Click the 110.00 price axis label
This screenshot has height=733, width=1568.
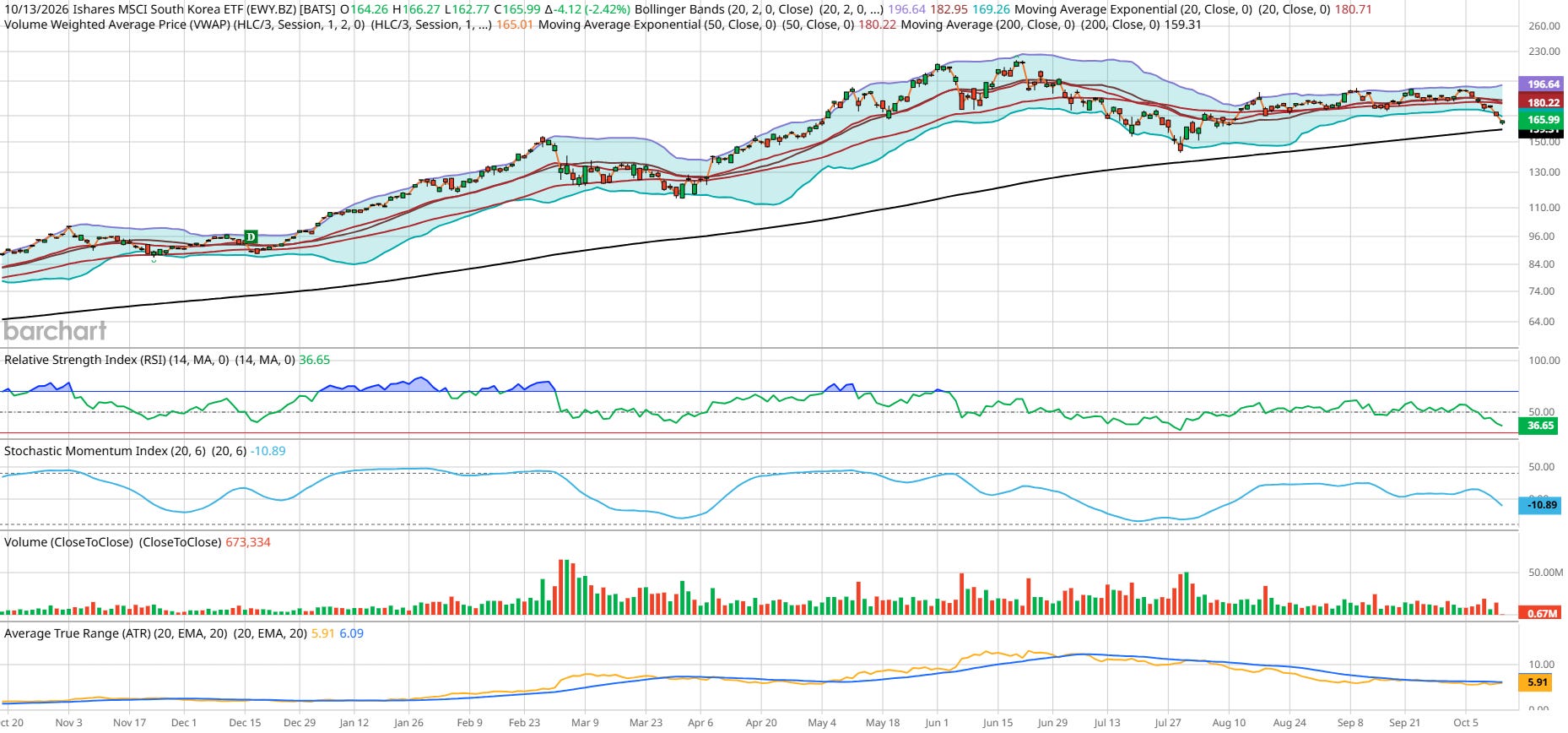pos(1544,207)
